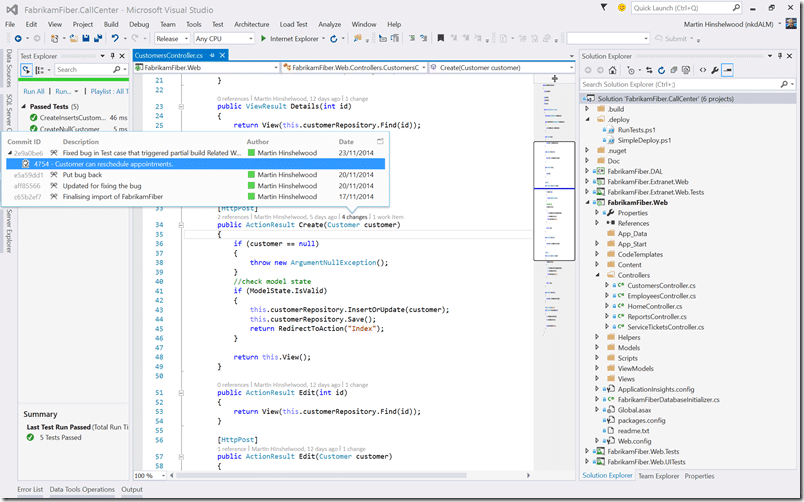Open the Output bottom tab
This screenshot has width=804, height=502.
[x=132, y=489]
